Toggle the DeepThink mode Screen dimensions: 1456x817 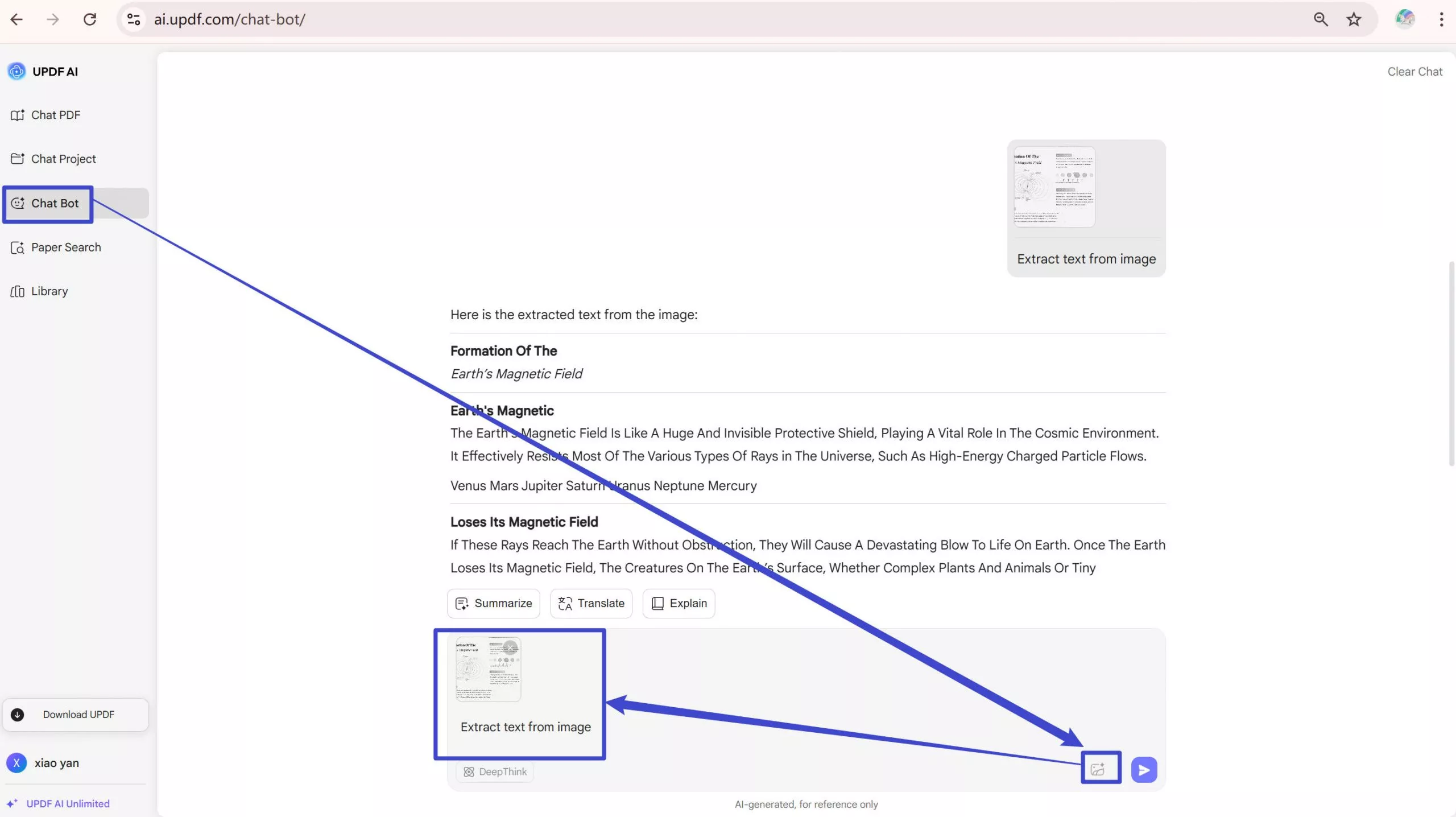click(495, 771)
